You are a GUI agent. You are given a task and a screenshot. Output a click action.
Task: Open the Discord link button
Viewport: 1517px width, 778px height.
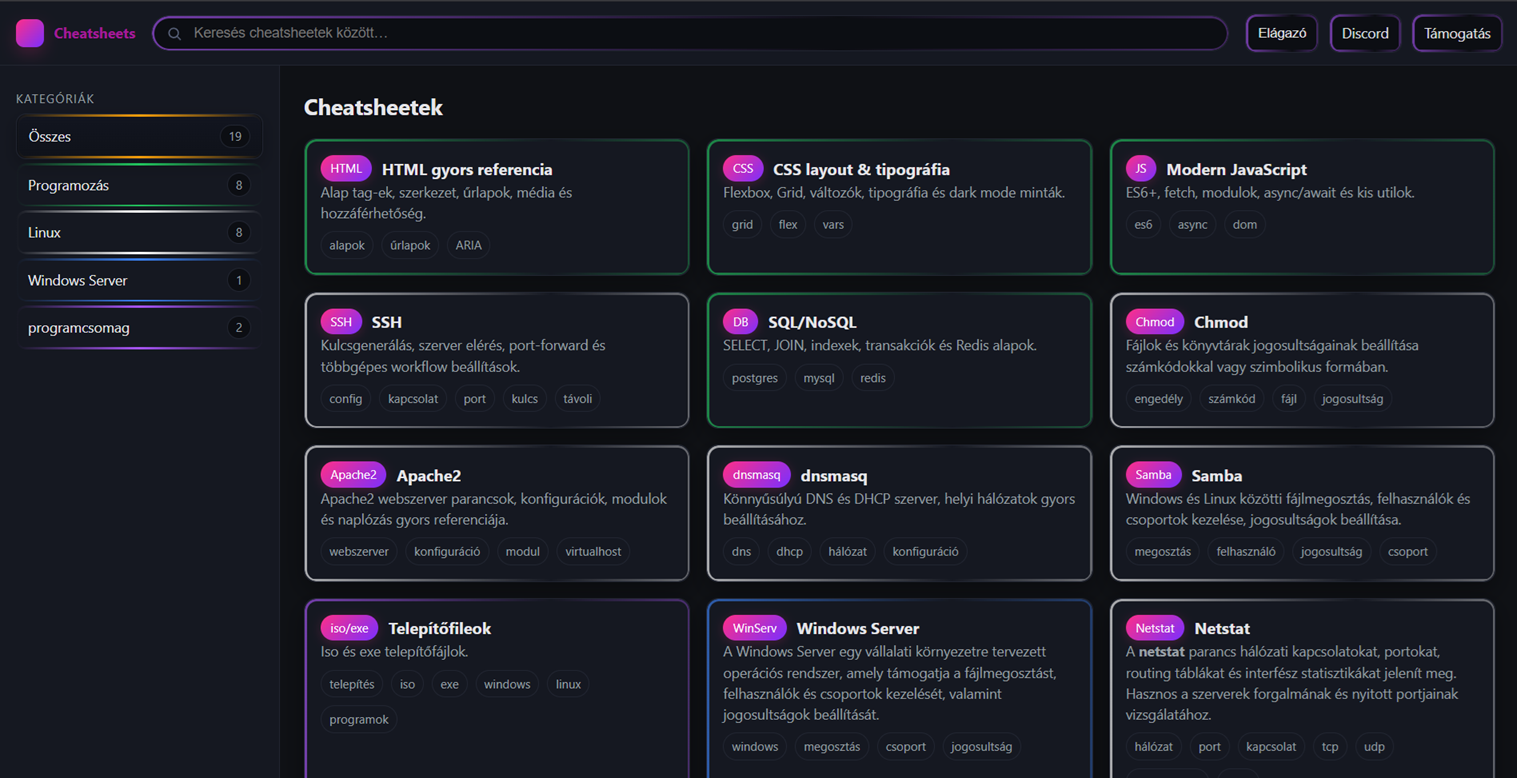1365,33
